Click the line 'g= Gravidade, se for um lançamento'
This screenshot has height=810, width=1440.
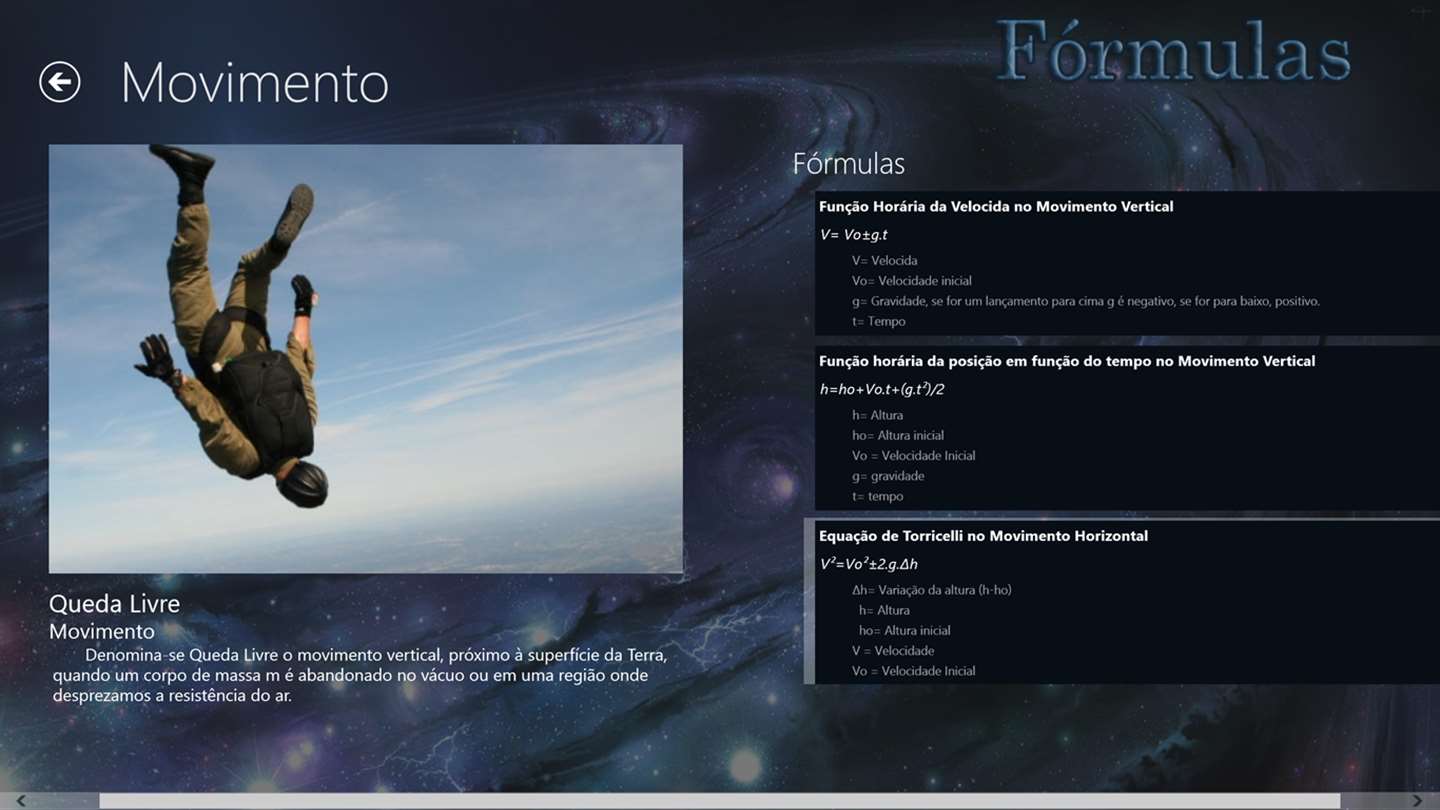(1086, 301)
